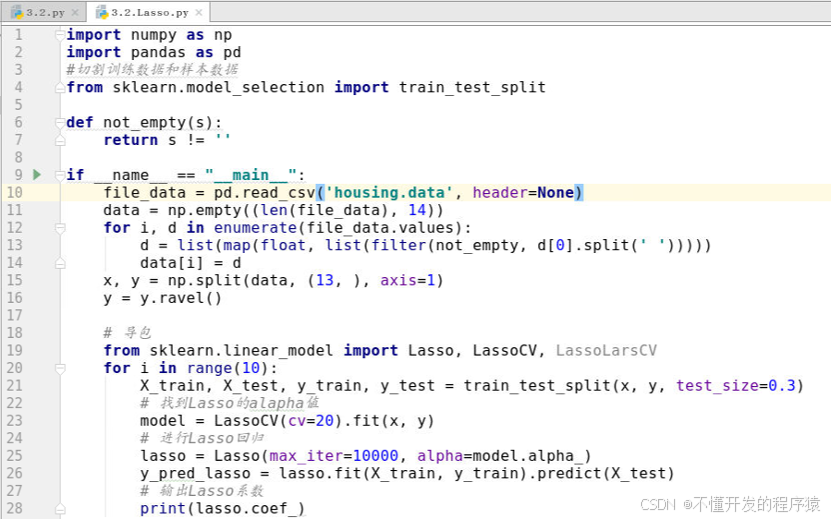The height and width of the screenshot is (520, 832).
Task: Click pandas import on line 2
Action: tap(158, 52)
